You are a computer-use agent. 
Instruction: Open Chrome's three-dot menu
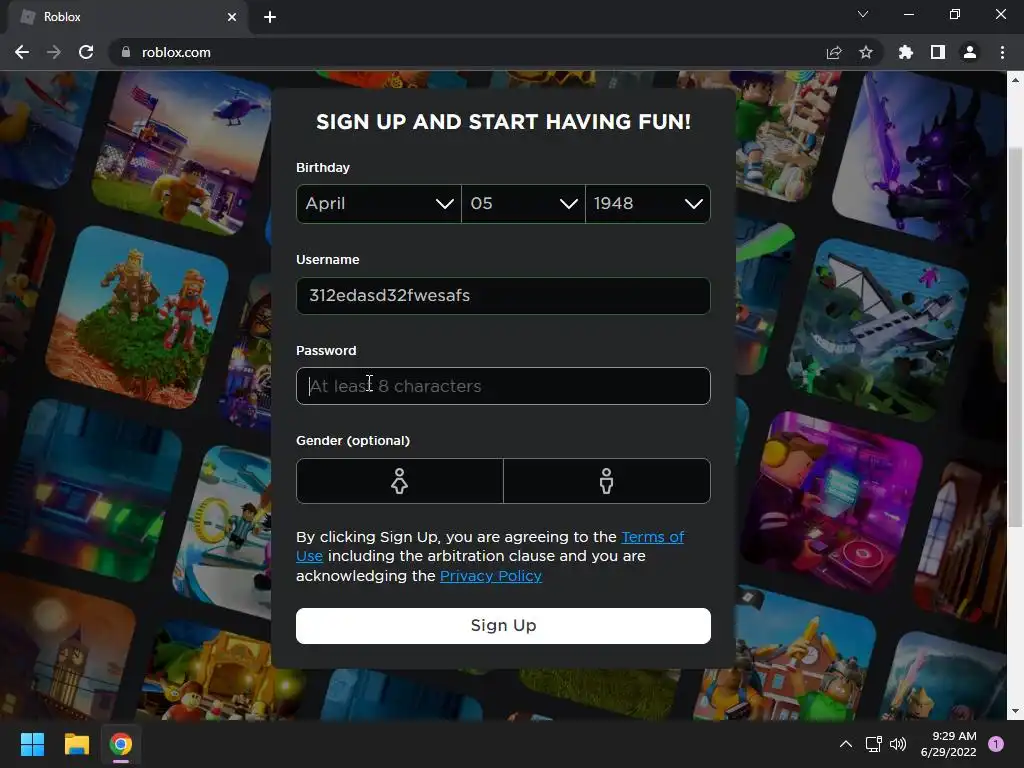[1002, 52]
